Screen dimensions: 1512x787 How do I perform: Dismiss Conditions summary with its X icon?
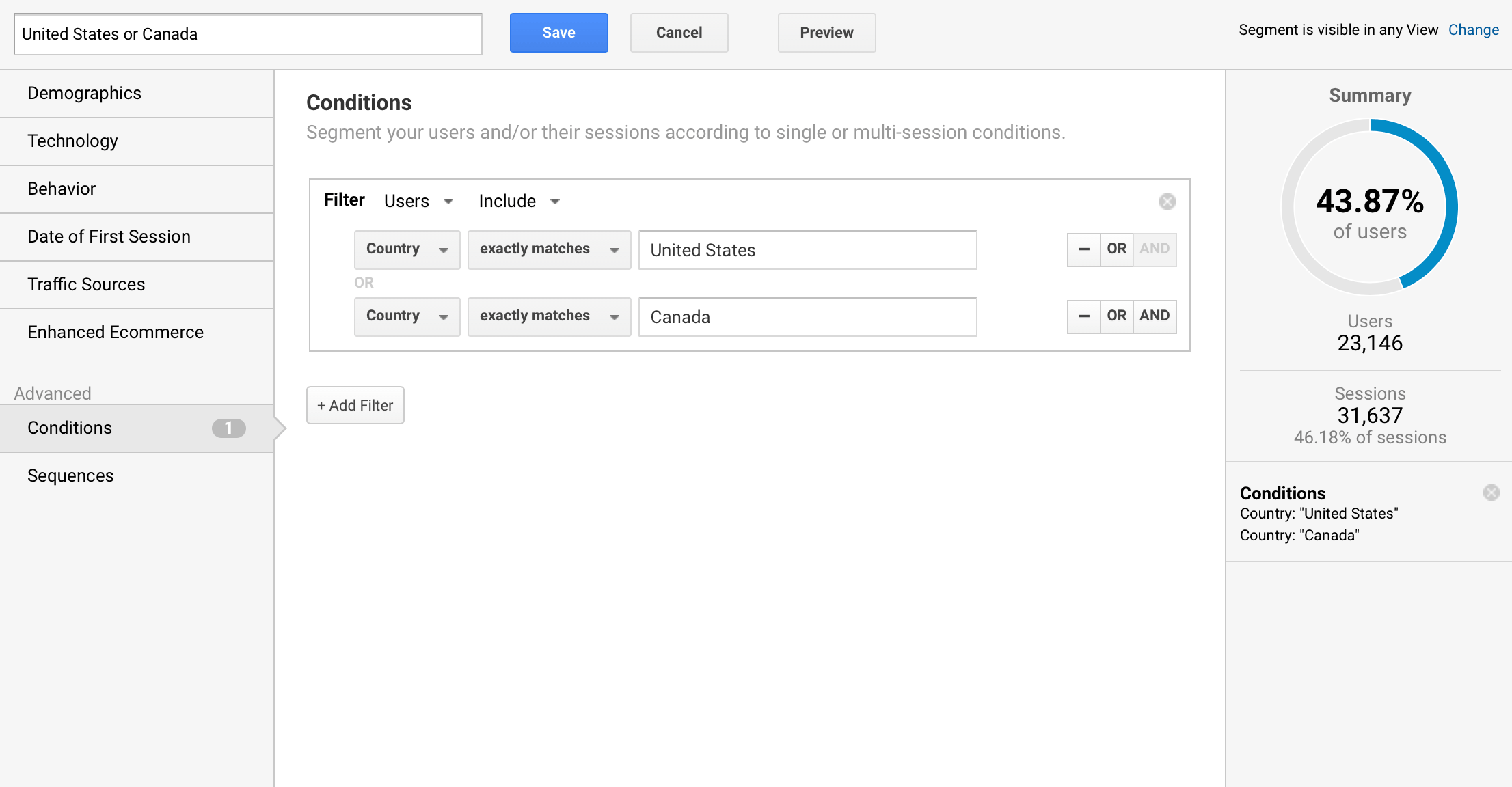pos(1491,493)
